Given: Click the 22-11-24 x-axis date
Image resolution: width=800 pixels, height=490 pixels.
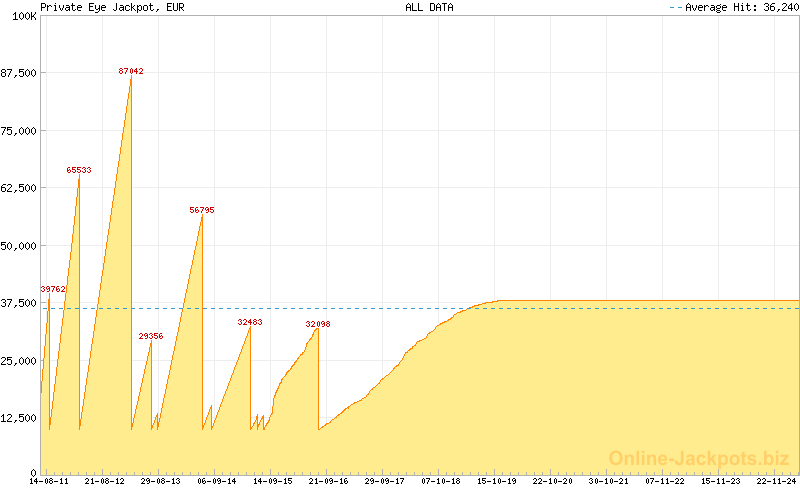Looking at the screenshot, I should coord(777,481).
